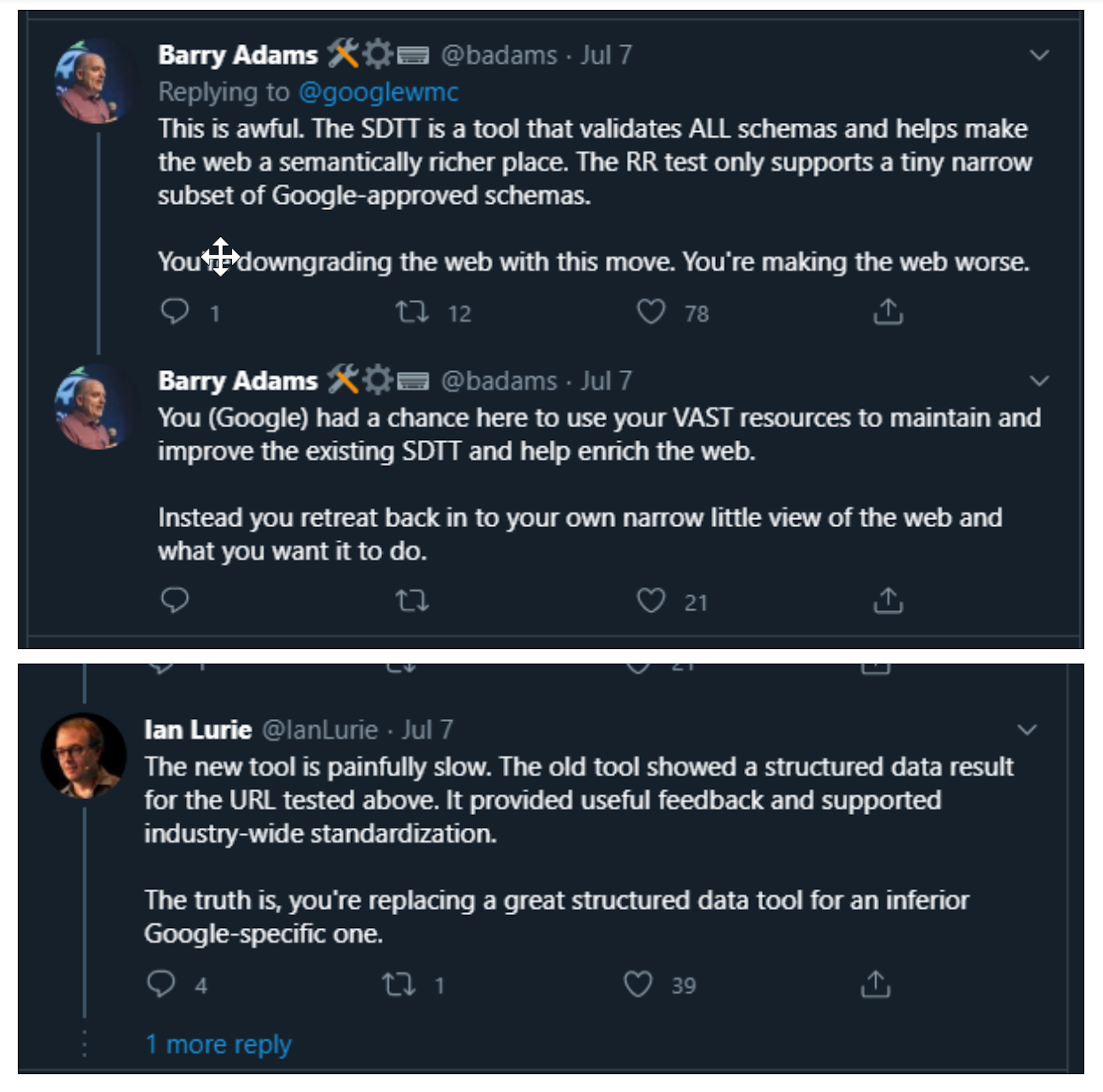Share the tweet beginning "This is awful"

888,312
